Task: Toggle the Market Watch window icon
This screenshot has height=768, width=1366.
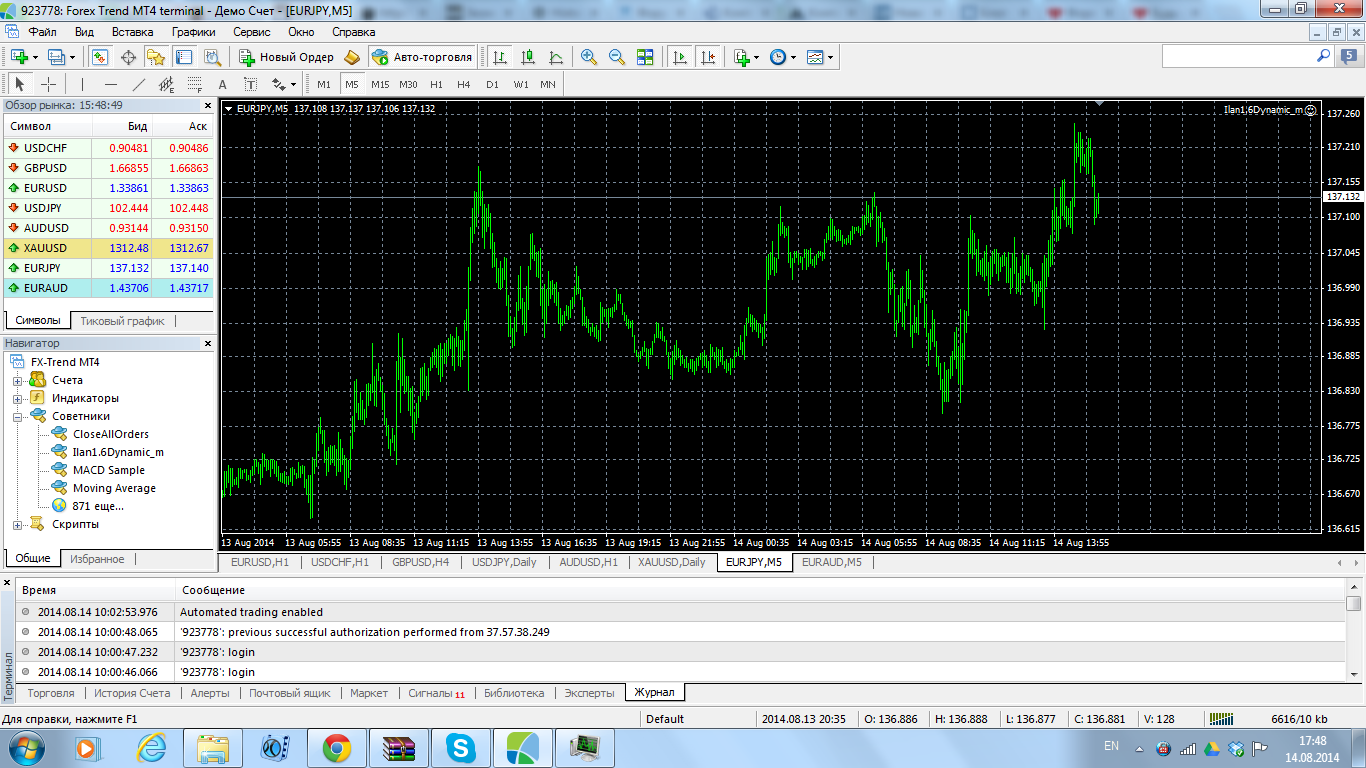Action: coord(100,57)
